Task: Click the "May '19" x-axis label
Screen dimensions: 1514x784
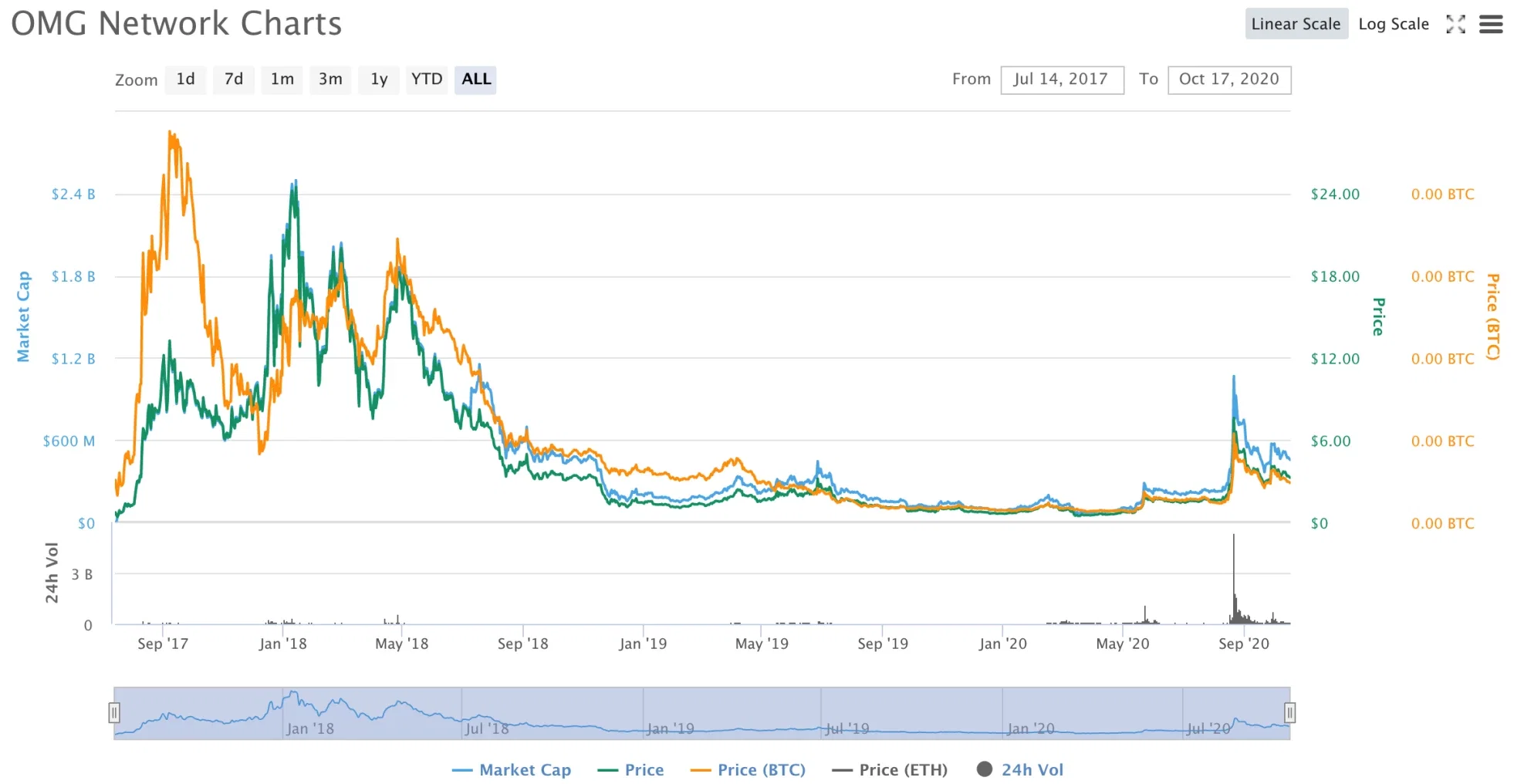Action: click(762, 644)
